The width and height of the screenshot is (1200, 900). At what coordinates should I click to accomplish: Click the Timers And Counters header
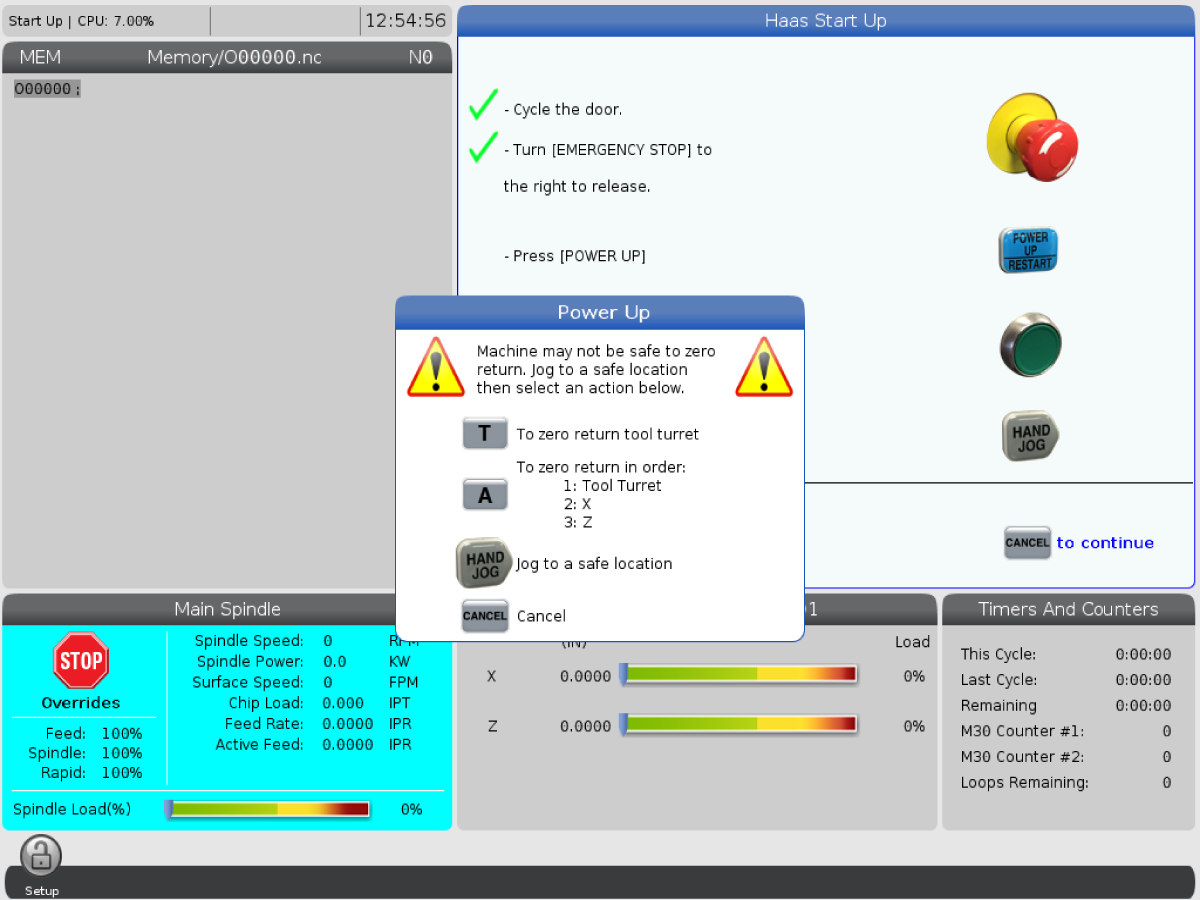[1068, 609]
